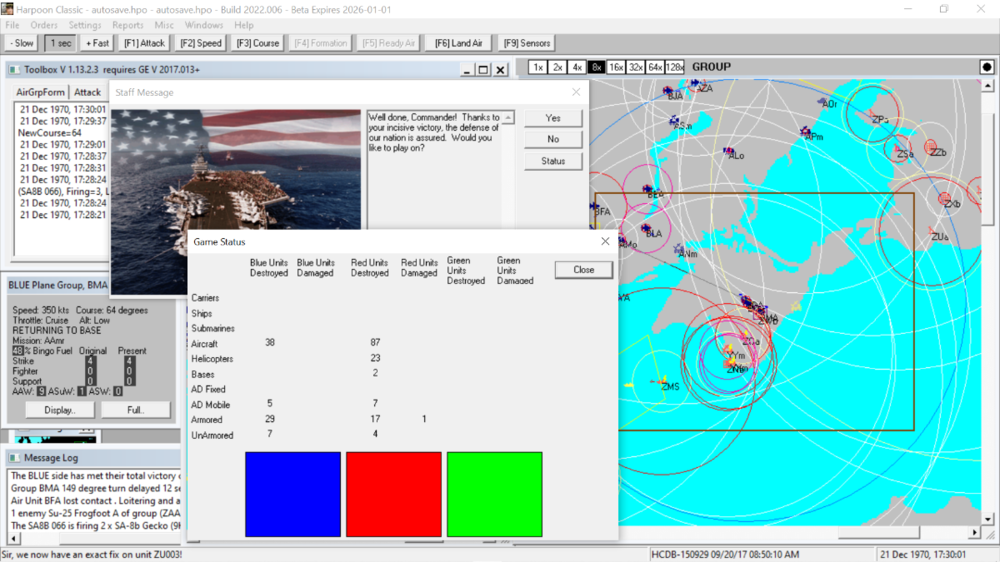Set map zoom to 64x
The image size is (1000, 562).
point(655,67)
